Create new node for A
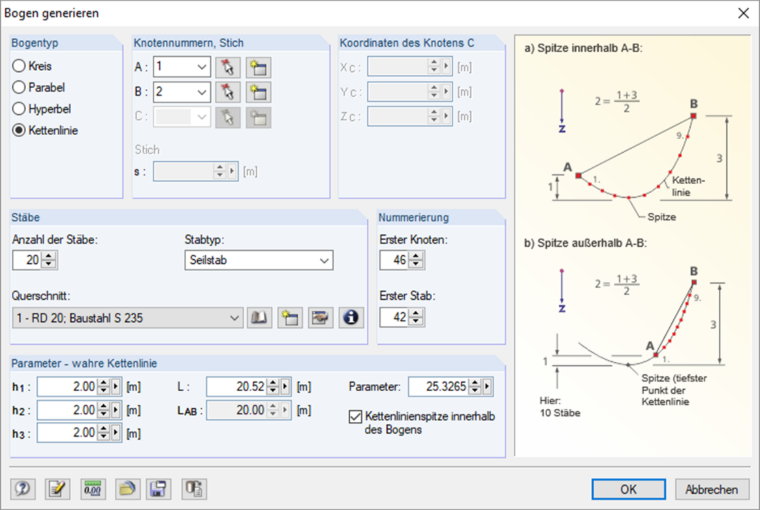This screenshot has width=760, height=510. pyautogui.click(x=258, y=67)
